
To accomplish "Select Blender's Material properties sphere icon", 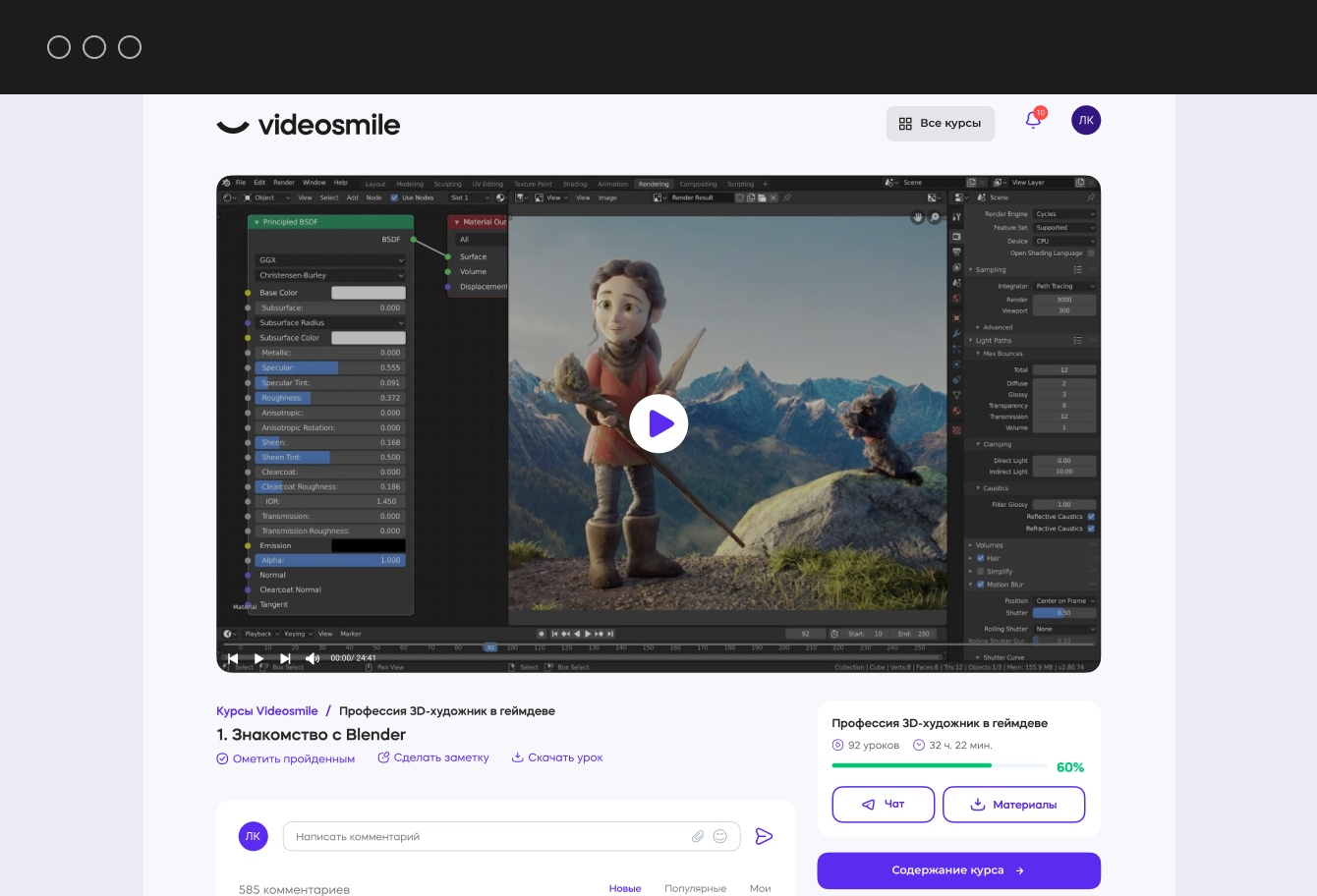I will coord(956,411).
